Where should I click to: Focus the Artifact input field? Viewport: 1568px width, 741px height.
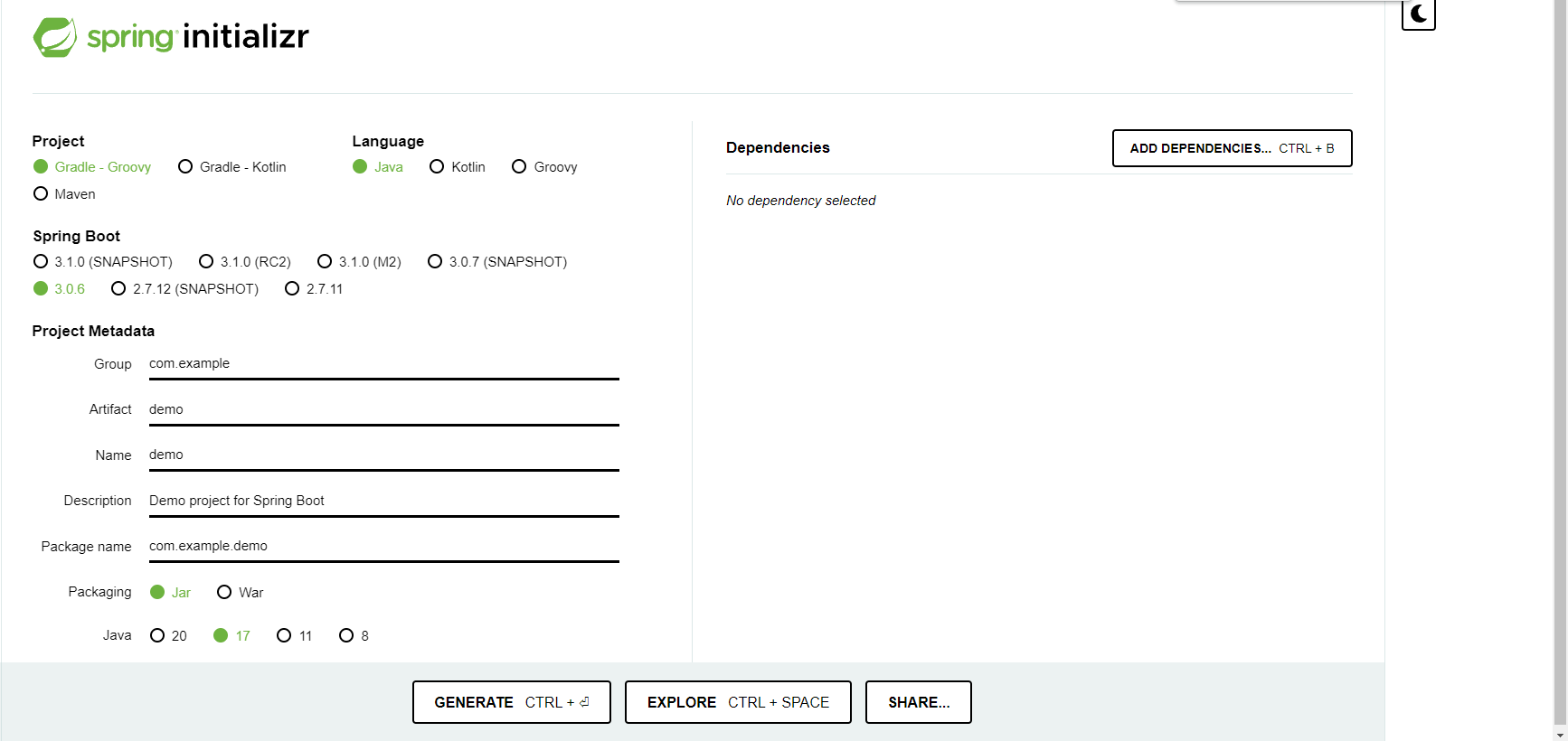tap(384, 410)
